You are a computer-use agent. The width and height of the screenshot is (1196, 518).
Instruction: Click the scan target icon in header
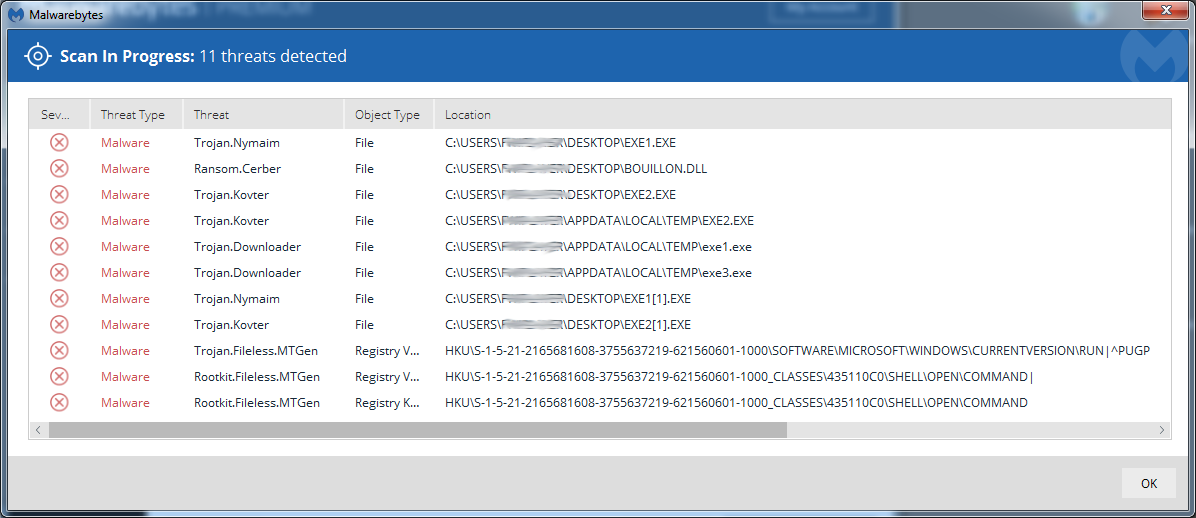pyautogui.click(x=37, y=56)
